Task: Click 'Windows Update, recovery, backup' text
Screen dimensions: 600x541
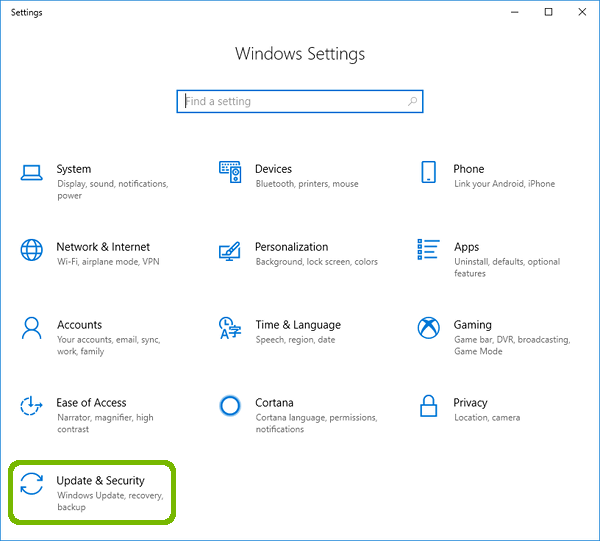Action: [110, 501]
